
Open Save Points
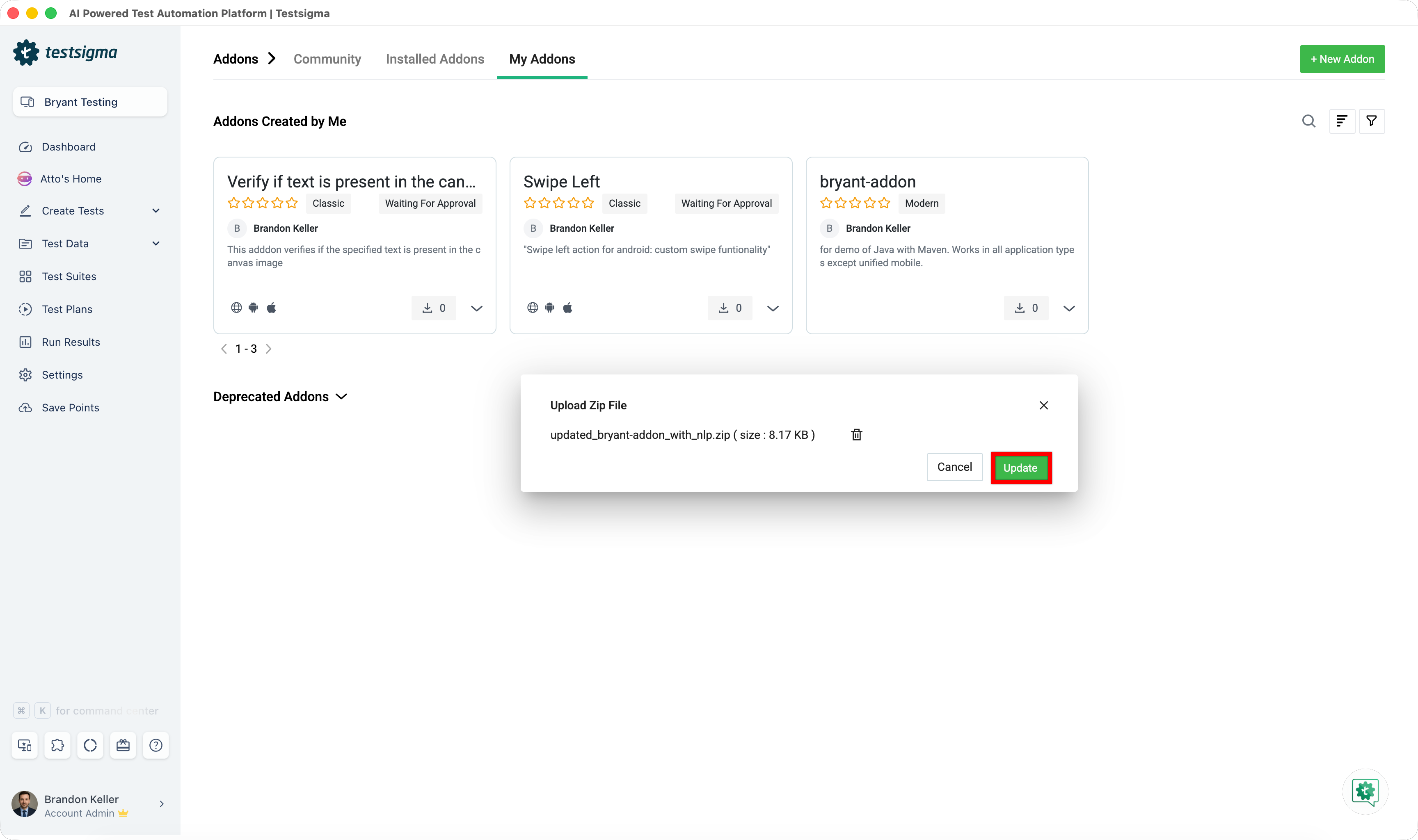(70, 408)
